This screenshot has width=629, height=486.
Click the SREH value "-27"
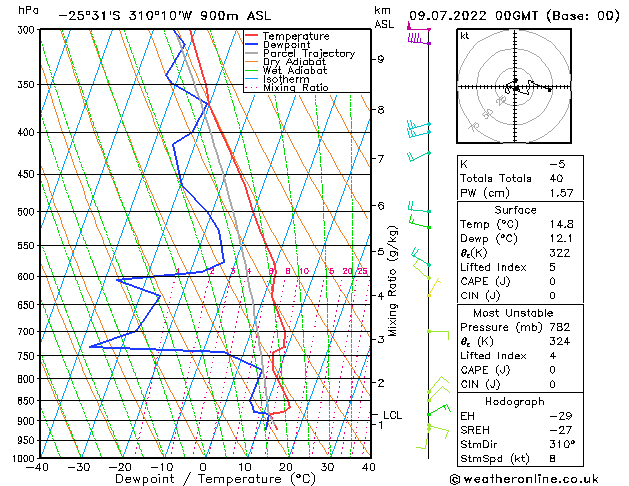coord(561,430)
